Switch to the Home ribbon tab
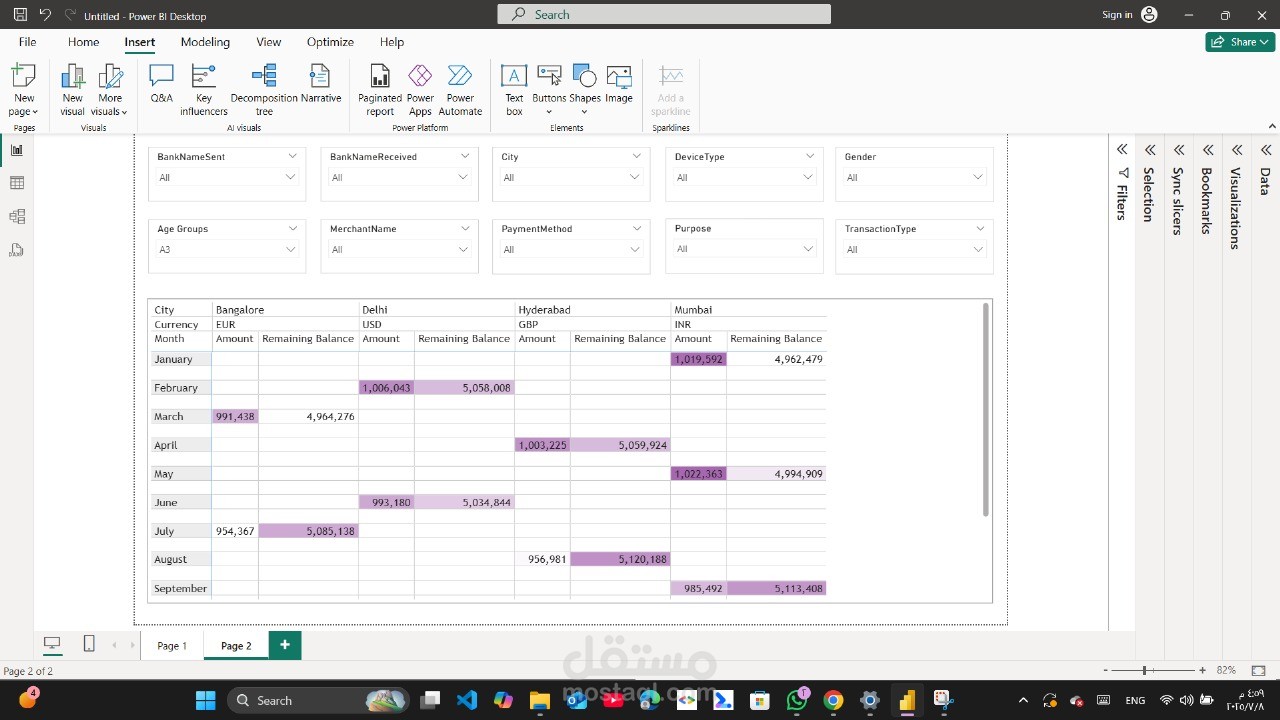 [x=84, y=42]
